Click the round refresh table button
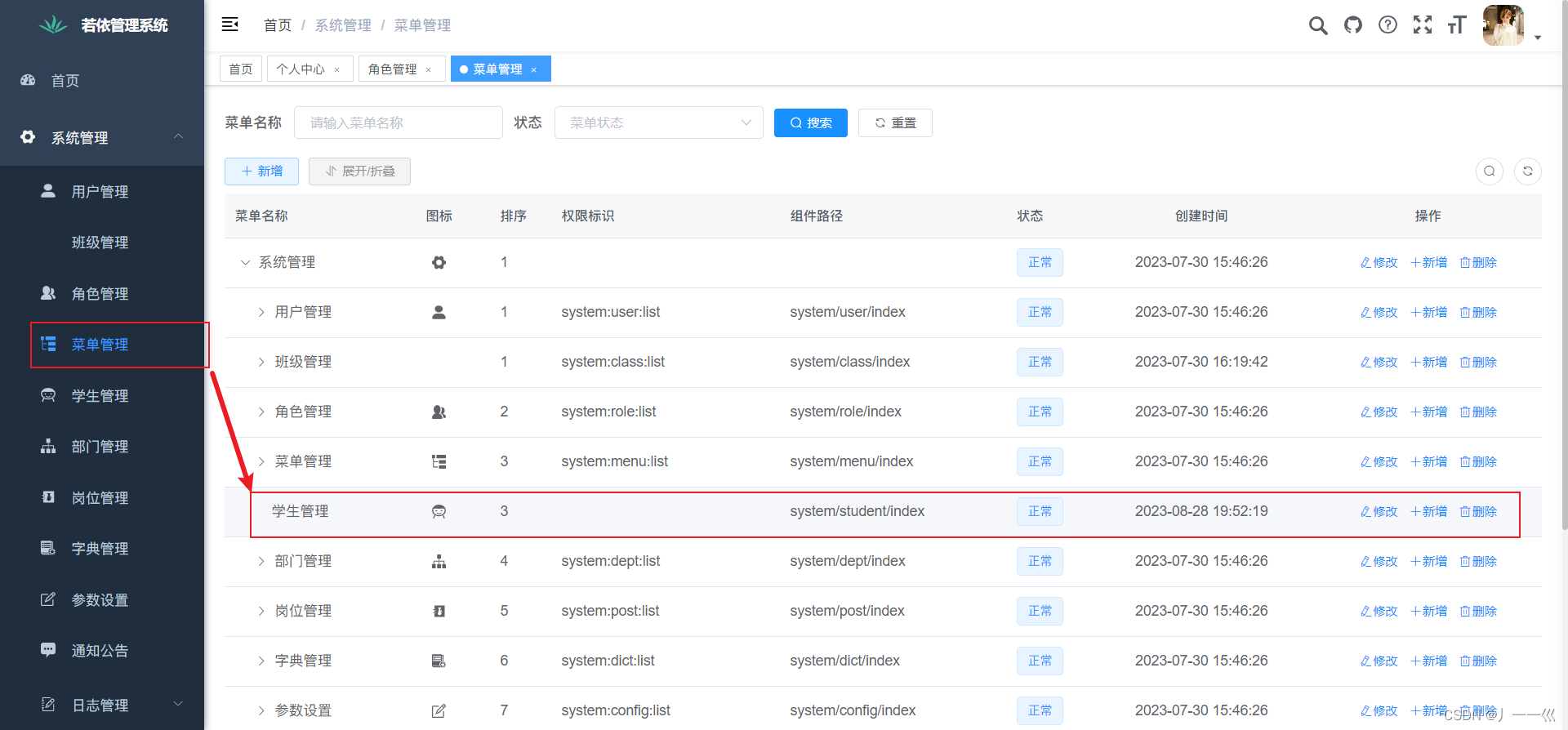 [x=1528, y=171]
